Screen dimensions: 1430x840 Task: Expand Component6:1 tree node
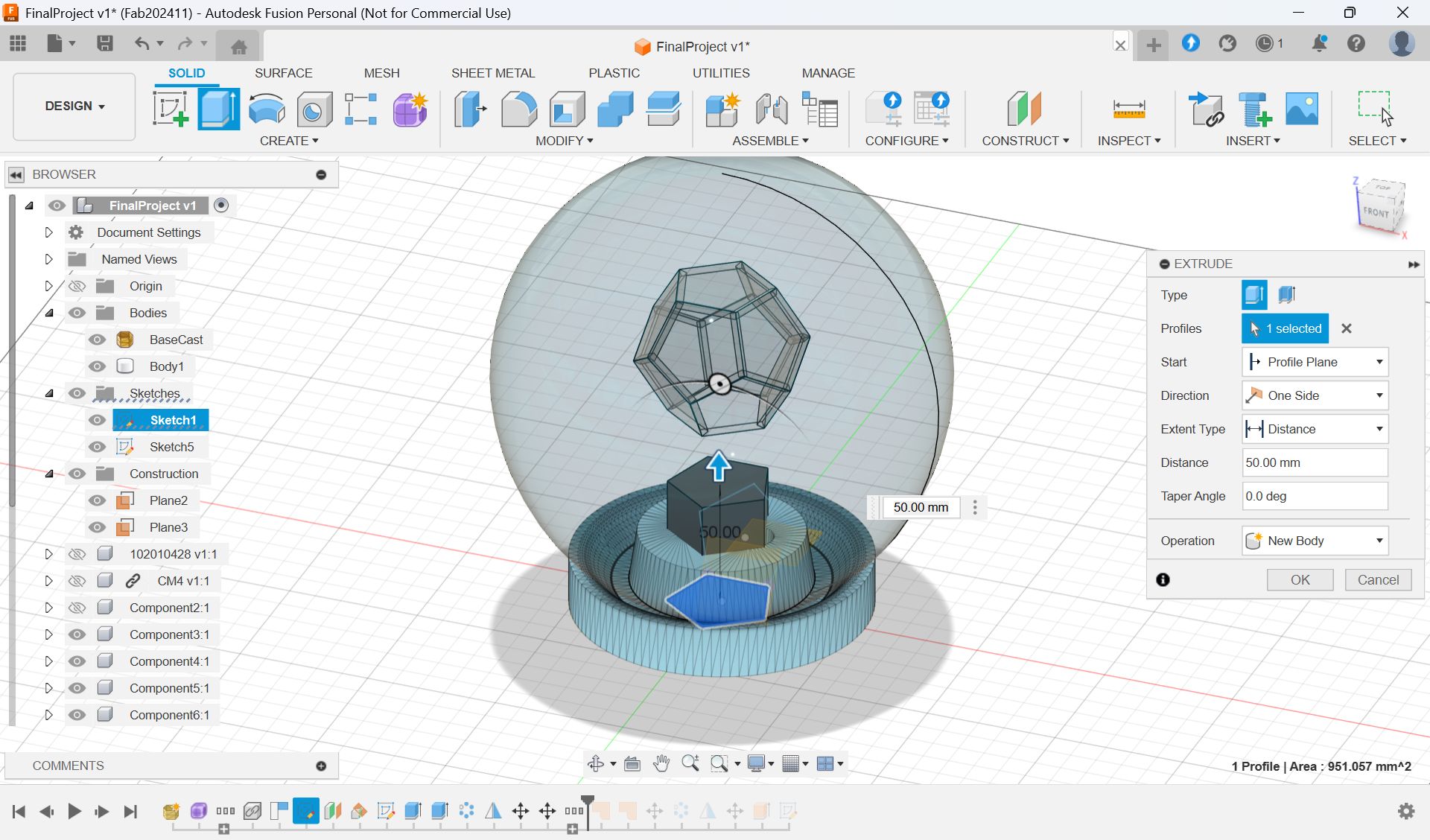[x=48, y=715]
